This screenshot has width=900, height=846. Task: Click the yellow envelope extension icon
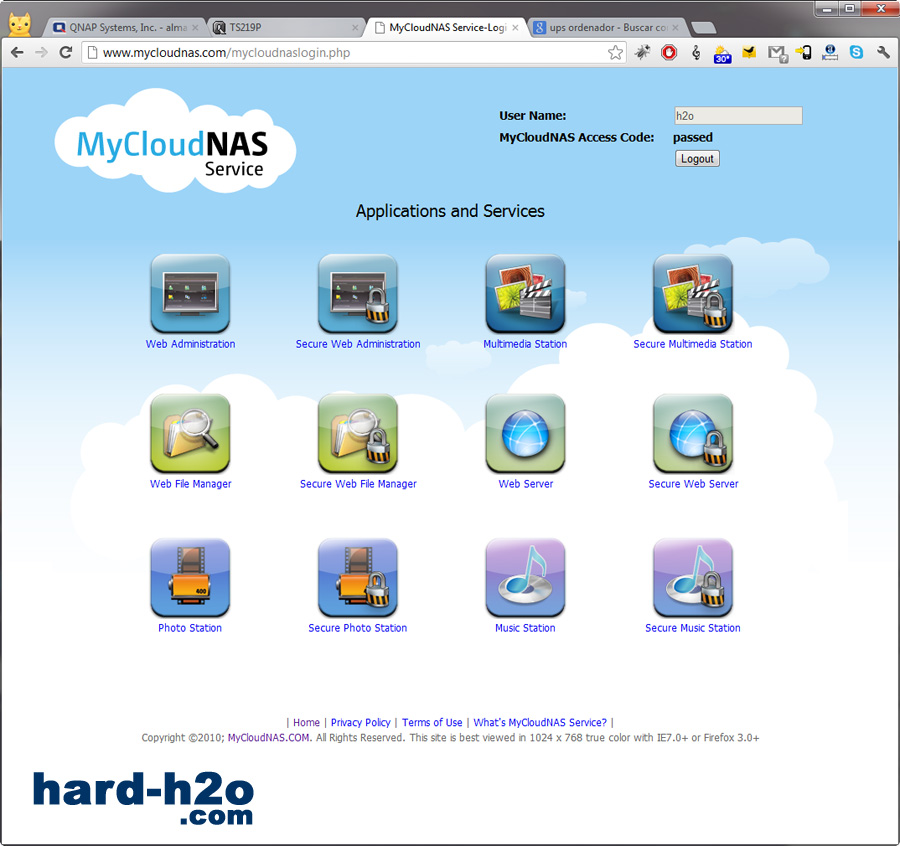click(x=748, y=53)
